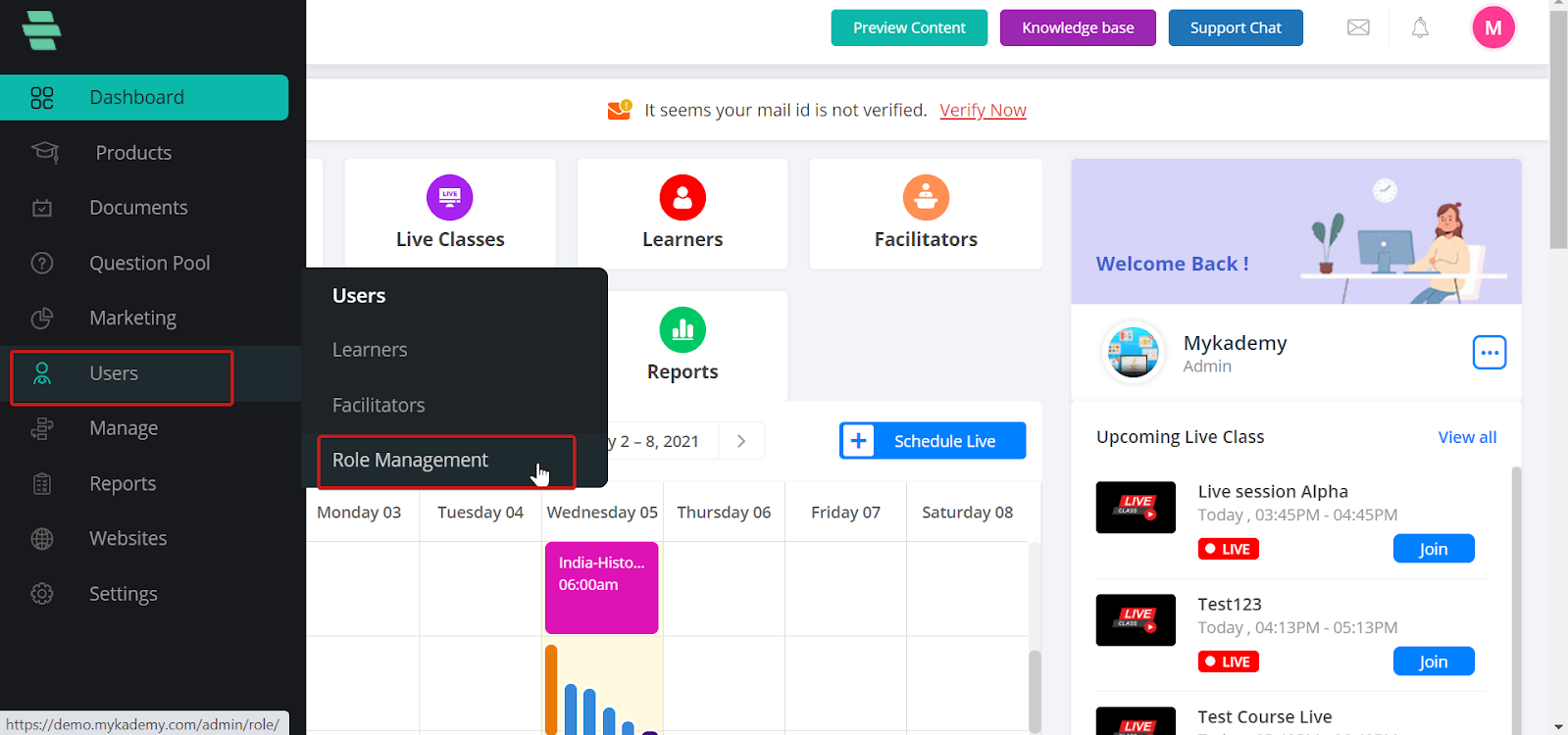Click the plus icon on Schedule Live
This screenshot has height=735, width=1568.
(858, 441)
